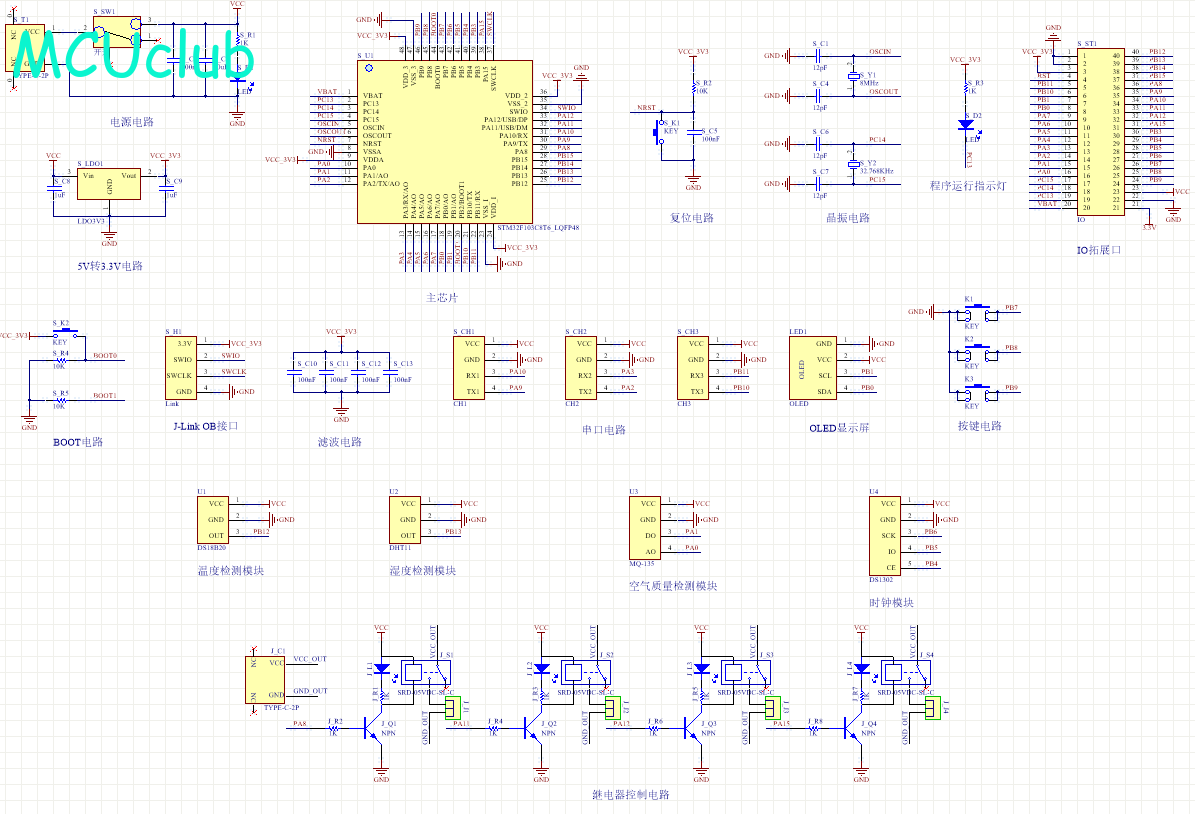Screen dimensions: 1195x814
Task: Select the J_S4 relay symbol
Action: point(907,672)
